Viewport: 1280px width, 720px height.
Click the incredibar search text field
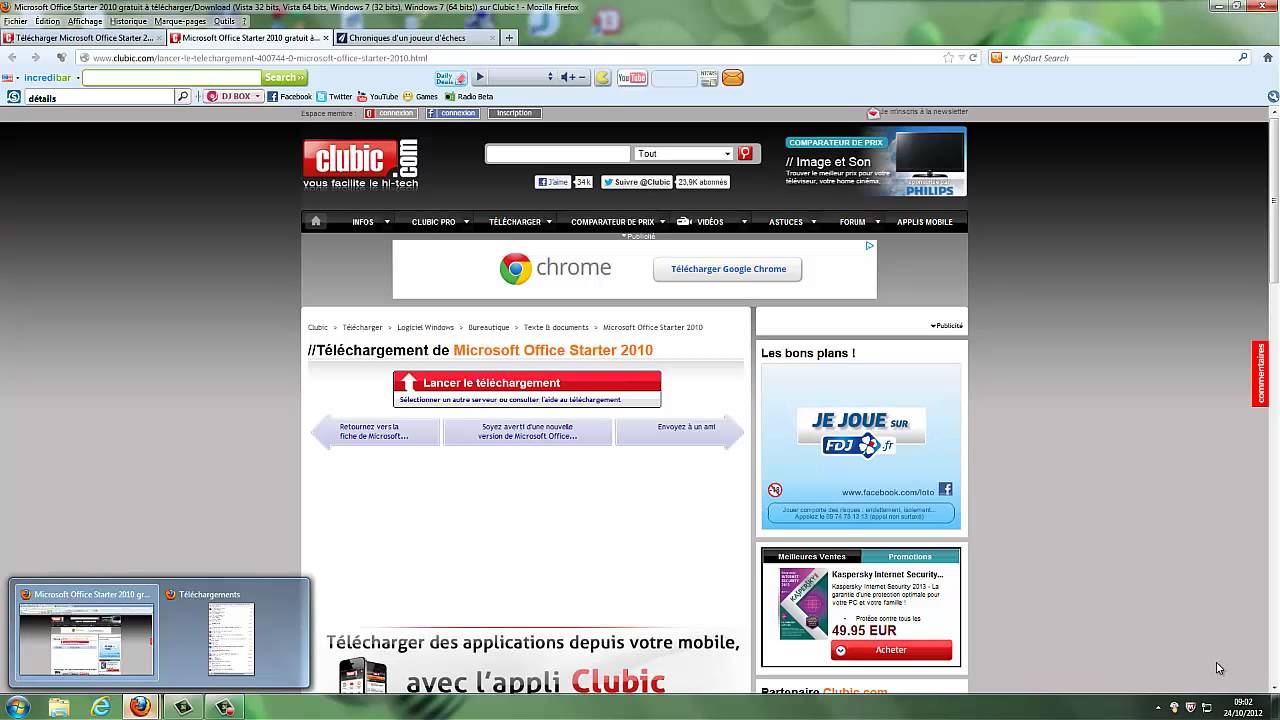[x=171, y=77]
